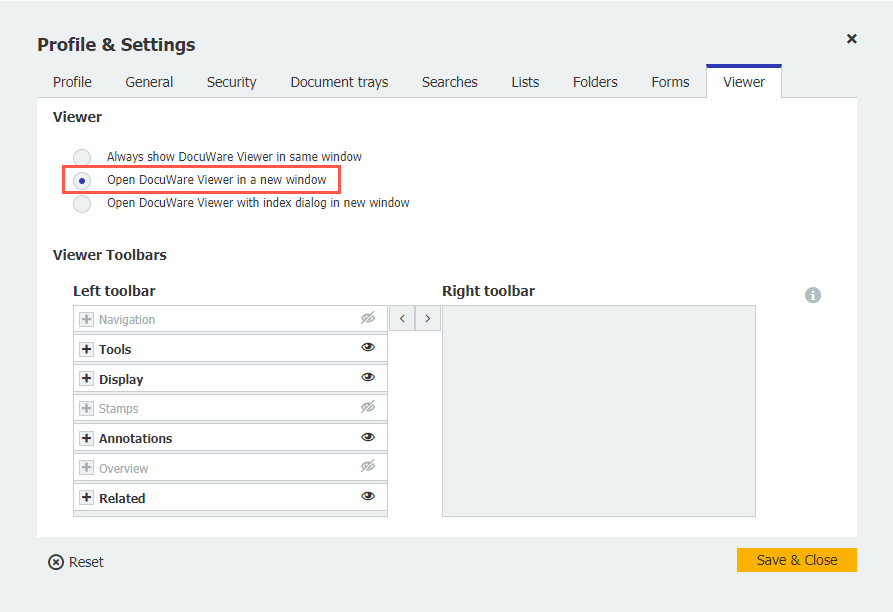The image size is (893, 612).
Task: Reset the viewer settings
Action: (76, 562)
